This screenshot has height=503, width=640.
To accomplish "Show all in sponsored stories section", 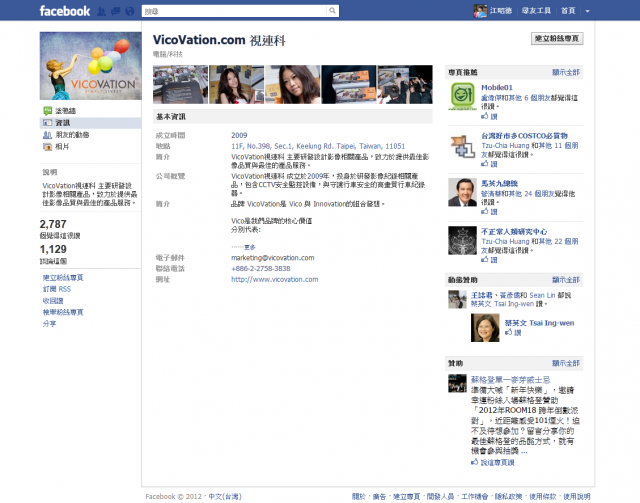I will 566,280.
